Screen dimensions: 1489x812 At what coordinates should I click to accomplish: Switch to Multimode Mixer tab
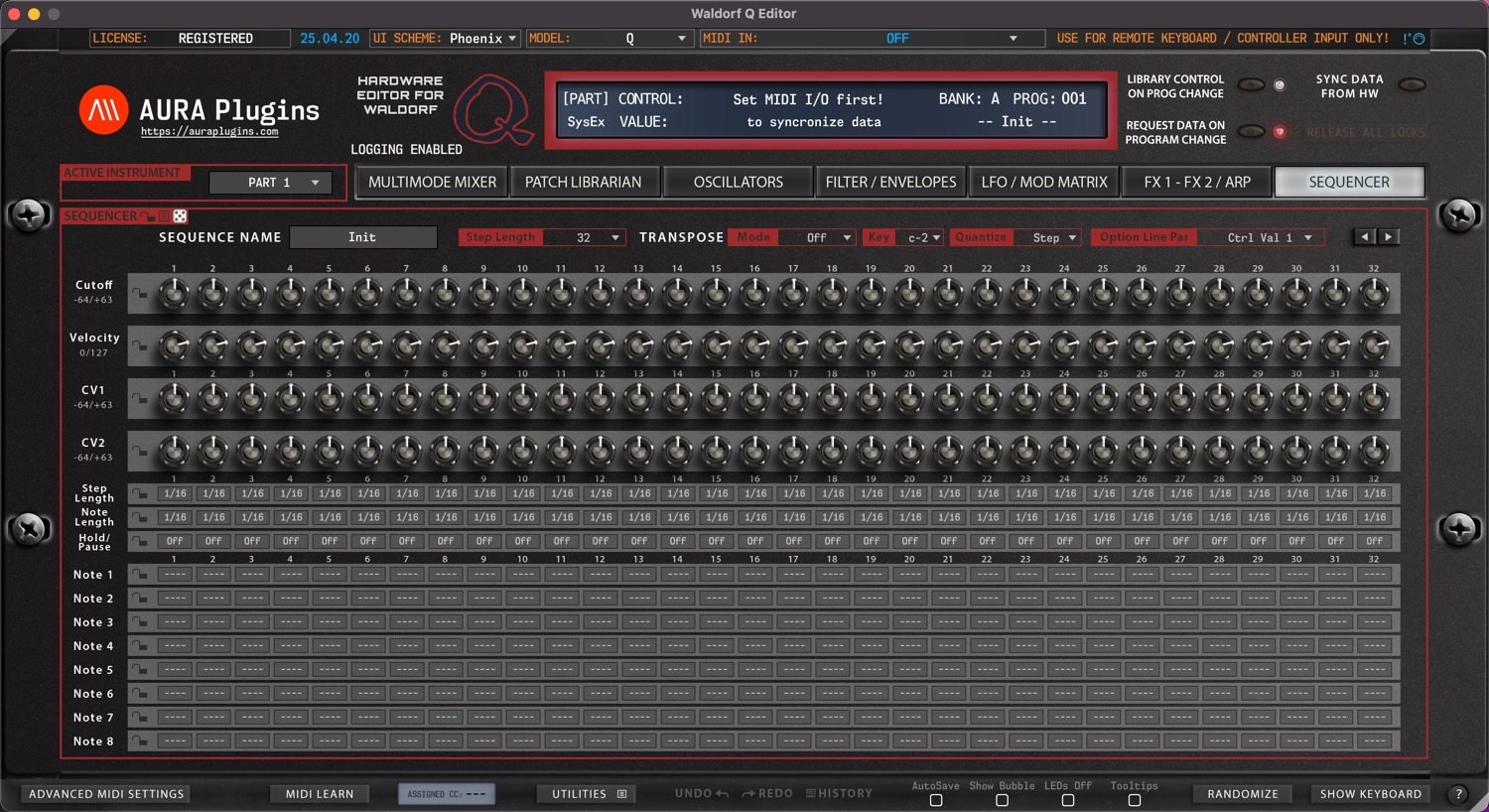(x=432, y=182)
